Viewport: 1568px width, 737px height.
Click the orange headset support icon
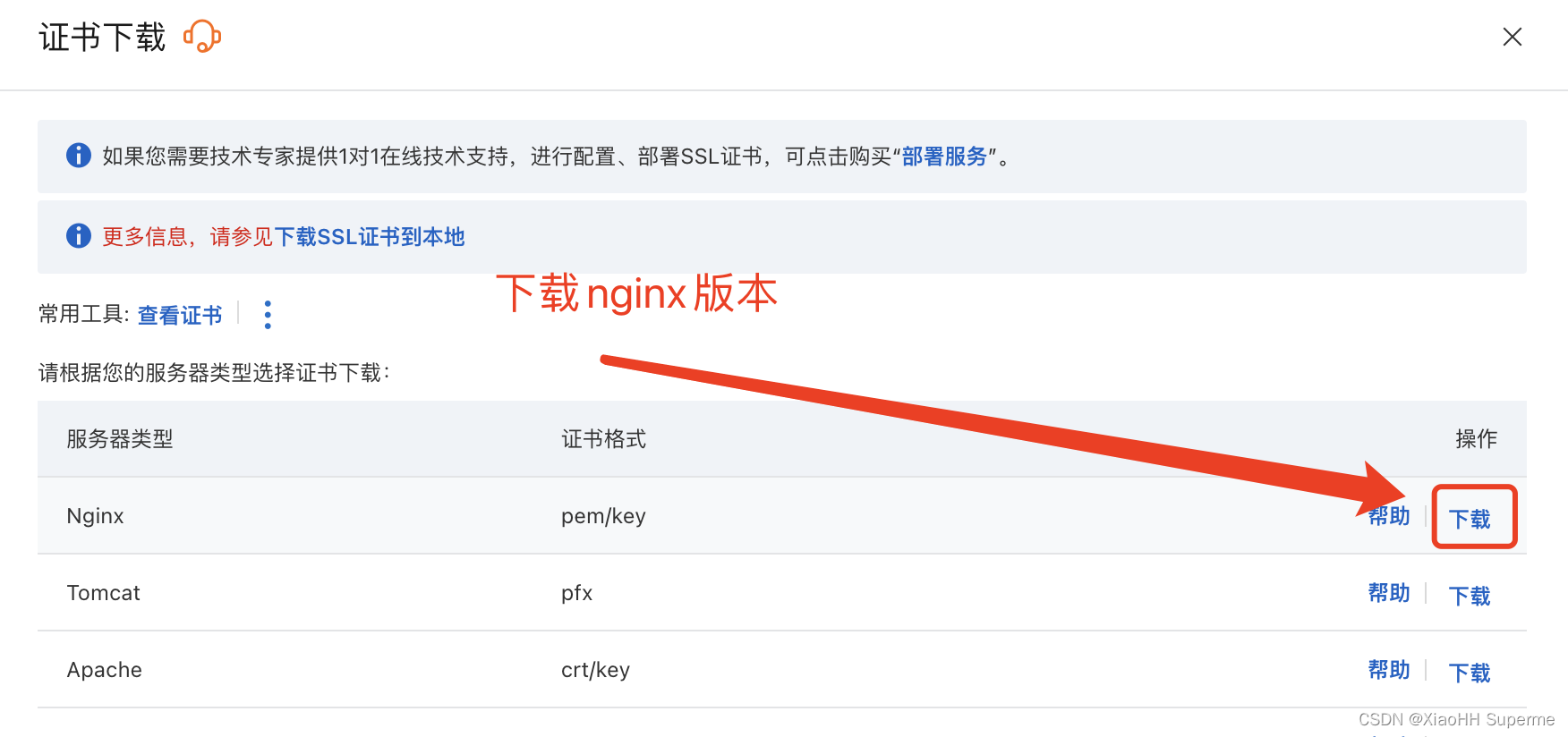202,37
